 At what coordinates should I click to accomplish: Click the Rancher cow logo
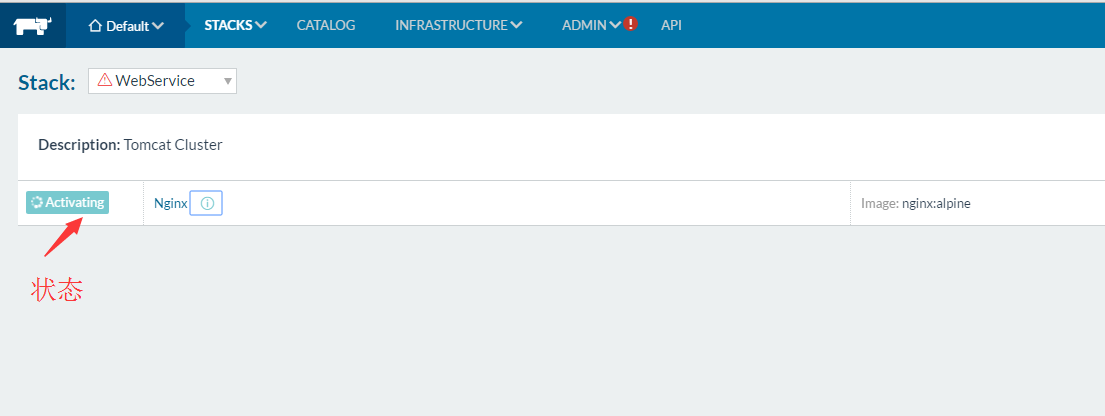(32, 26)
